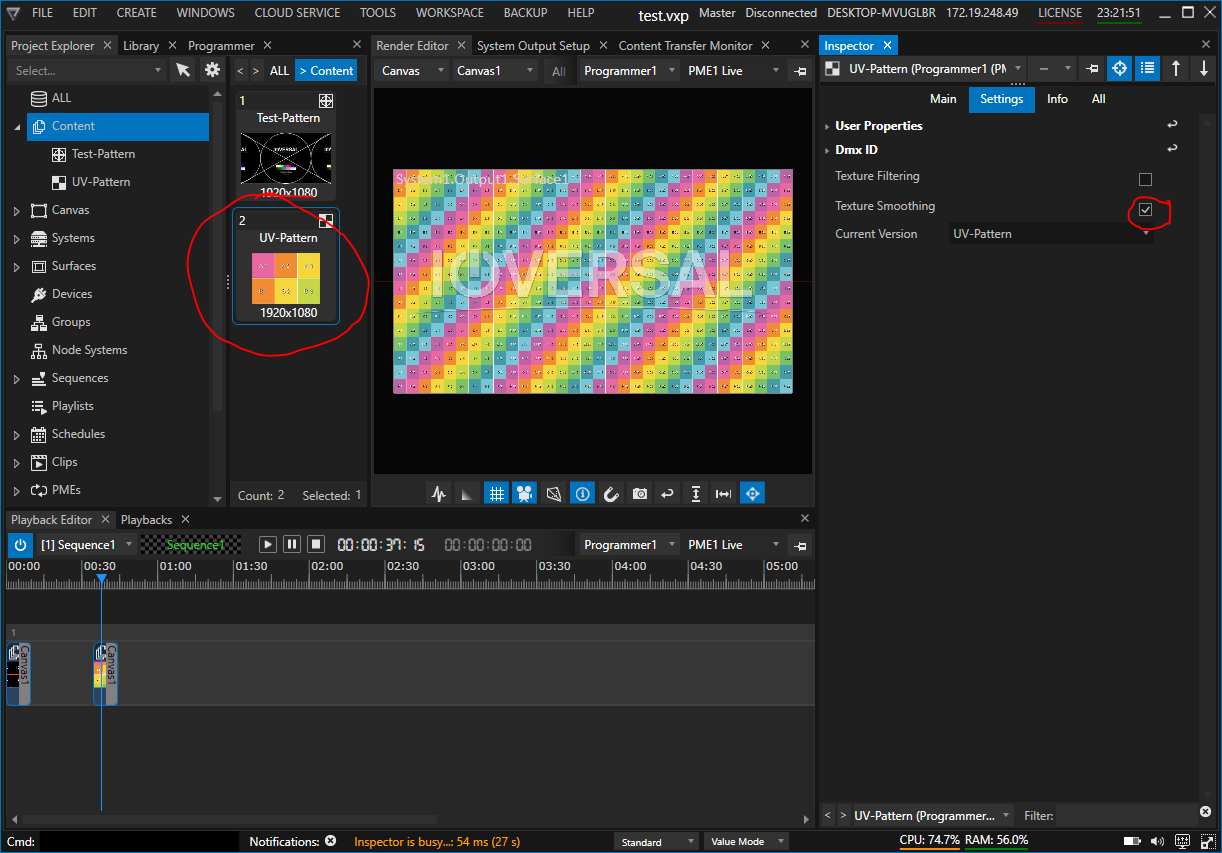Enable the Texture Filtering checkbox
This screenshot has height=853, width=1222.
pos(1145,179)
